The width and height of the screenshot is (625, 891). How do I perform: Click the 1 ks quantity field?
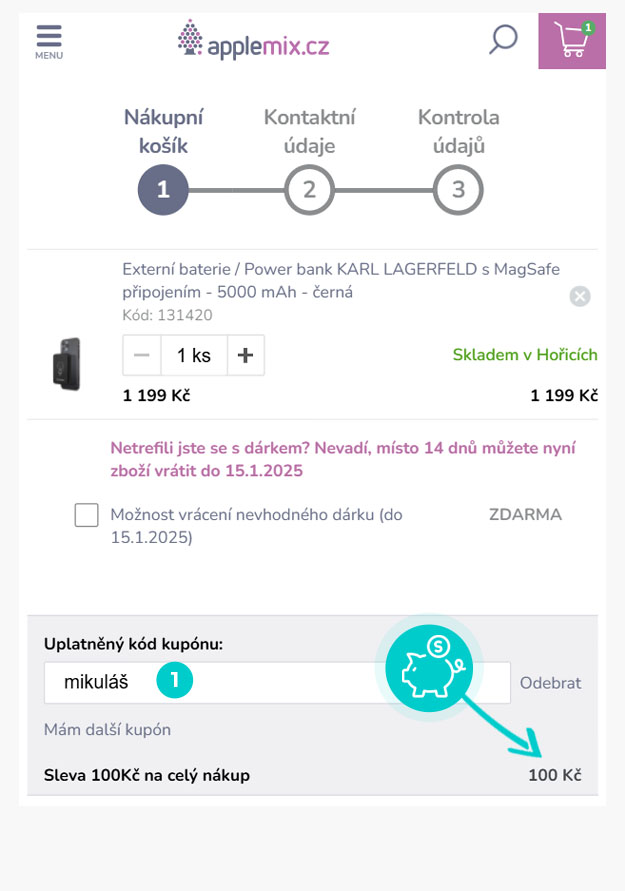tap(194, 355)
